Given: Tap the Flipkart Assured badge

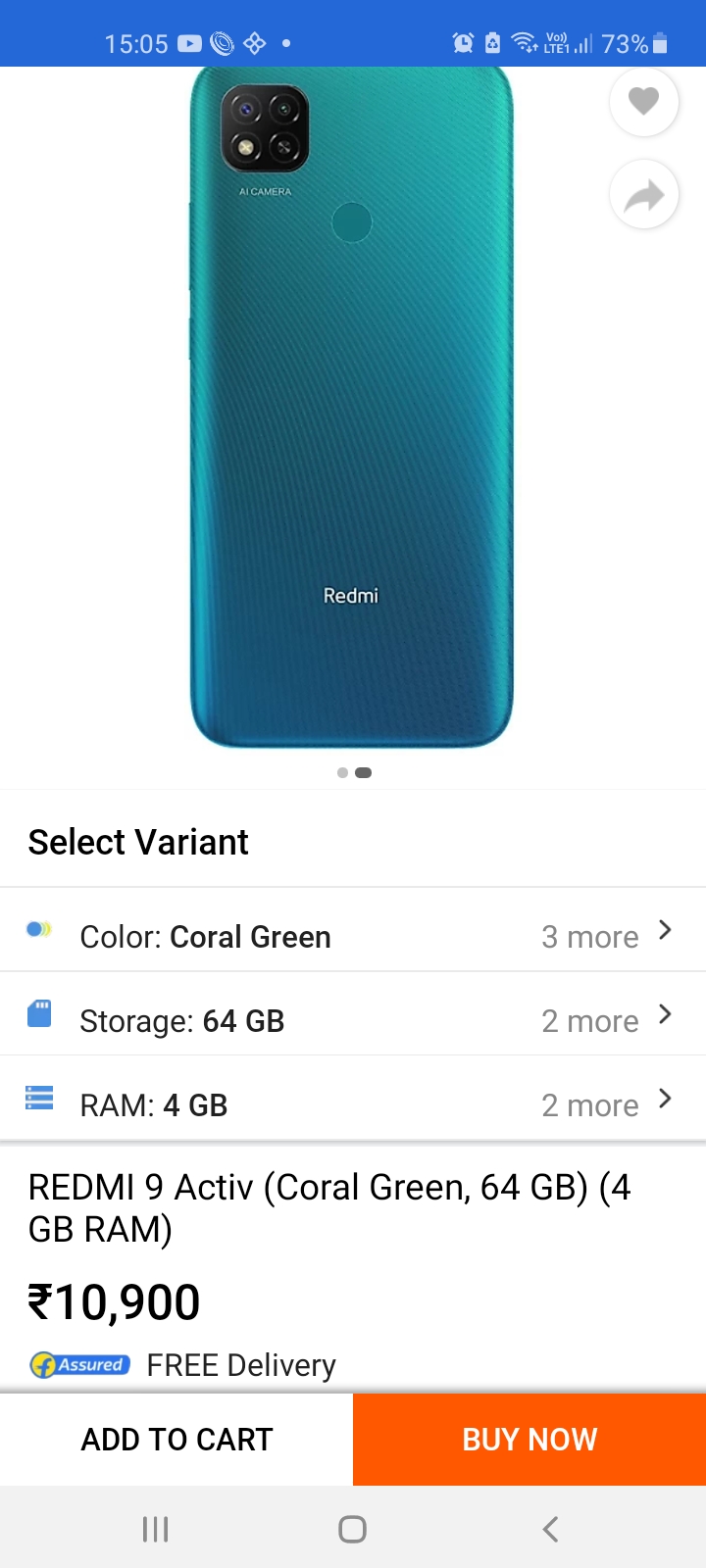Looking at the screenshot, I should 79,1364.
